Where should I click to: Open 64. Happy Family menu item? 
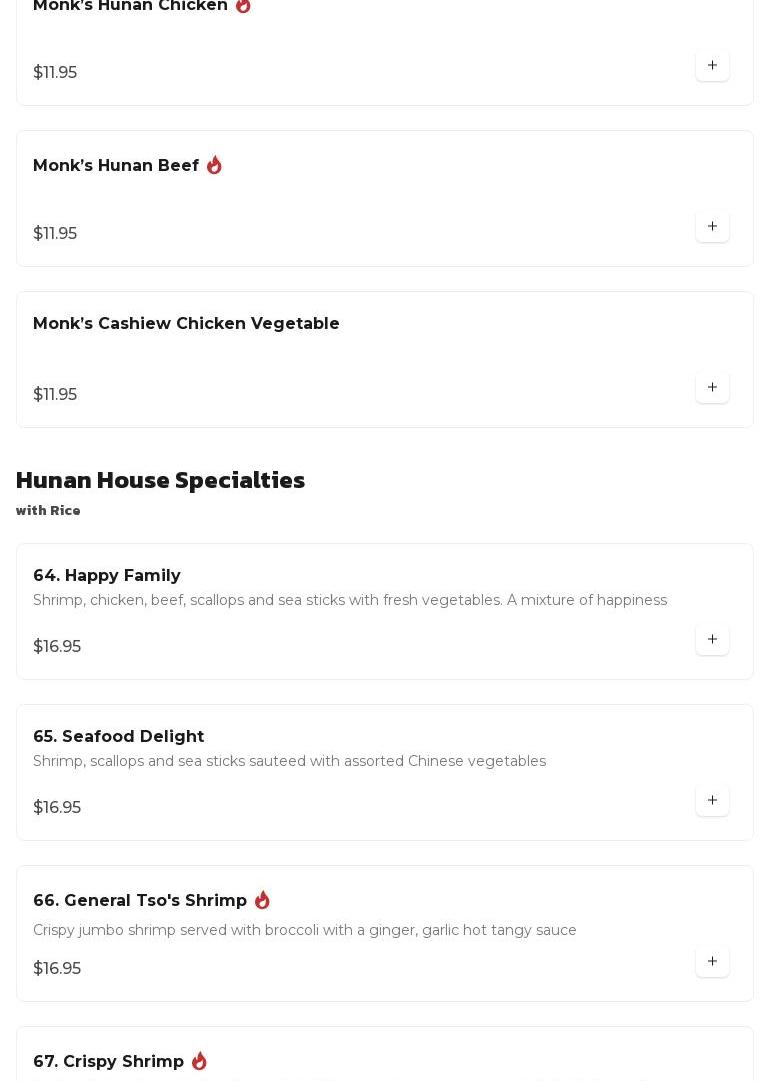(107, 576)
